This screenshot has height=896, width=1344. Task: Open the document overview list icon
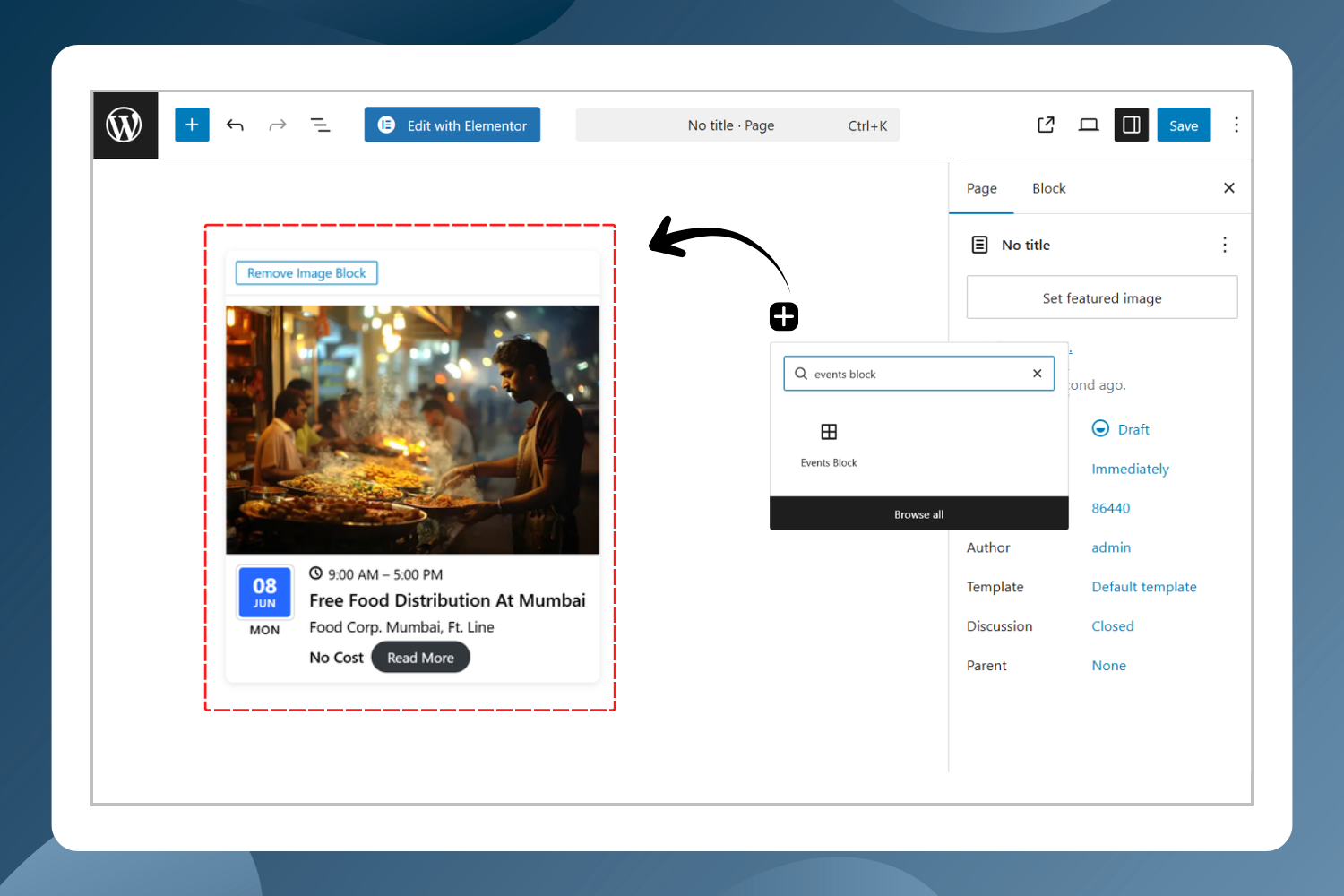320,125
